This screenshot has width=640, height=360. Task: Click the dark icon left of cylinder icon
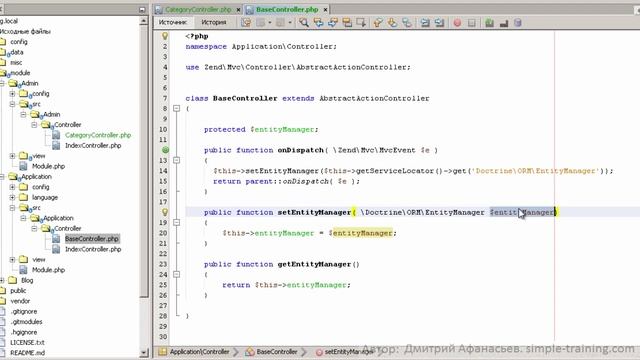504,23
